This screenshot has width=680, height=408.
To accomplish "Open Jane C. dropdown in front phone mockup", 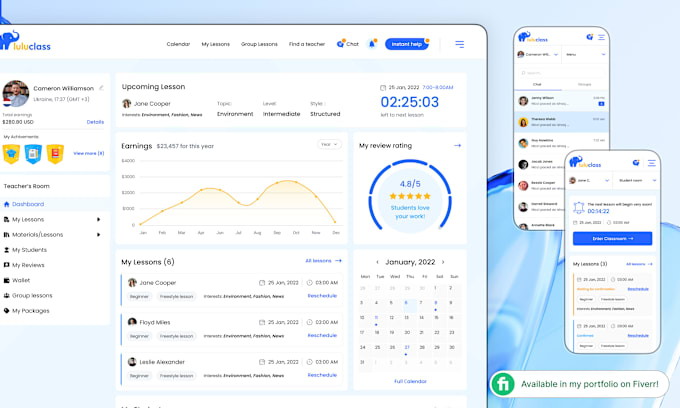I will tap(589, 180).
